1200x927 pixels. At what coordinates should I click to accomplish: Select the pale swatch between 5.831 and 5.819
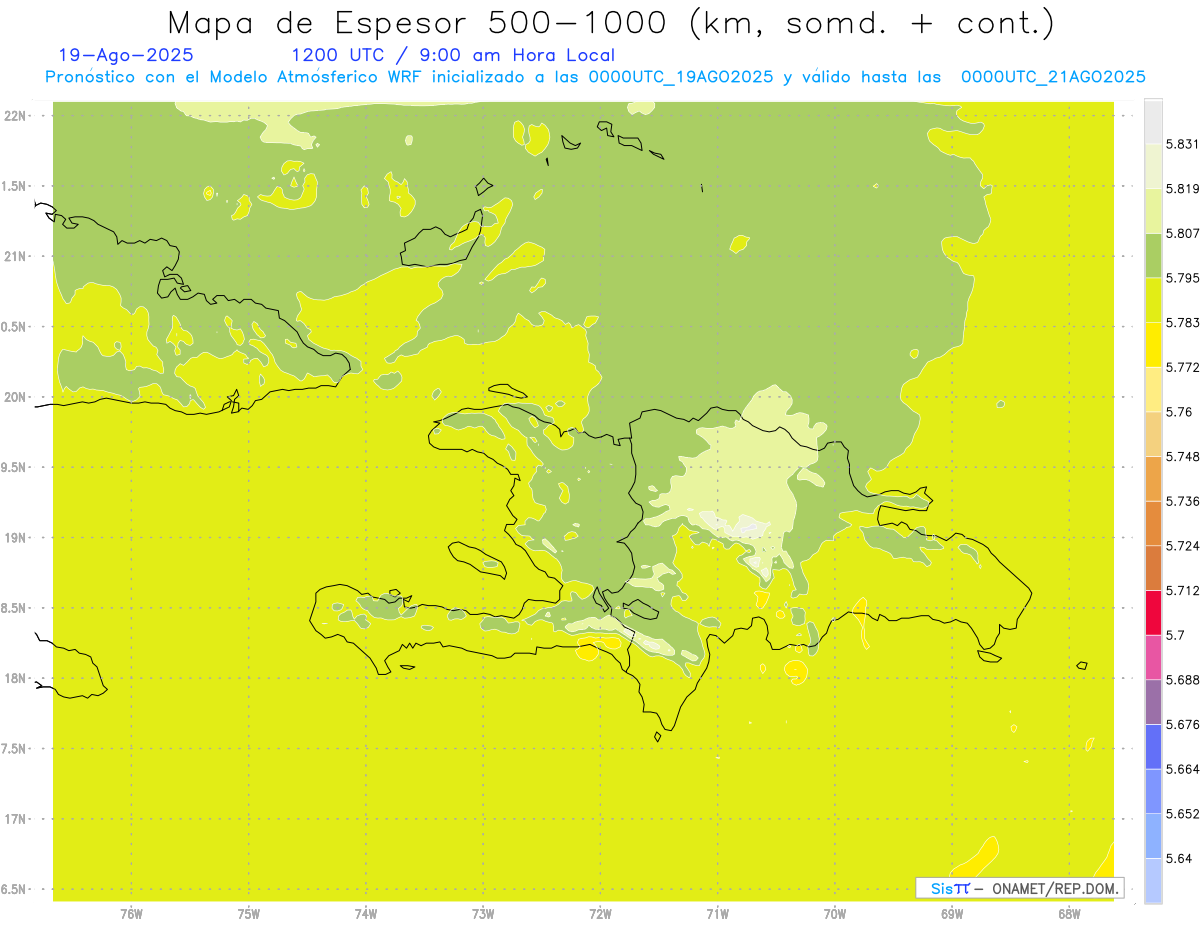1153,166
